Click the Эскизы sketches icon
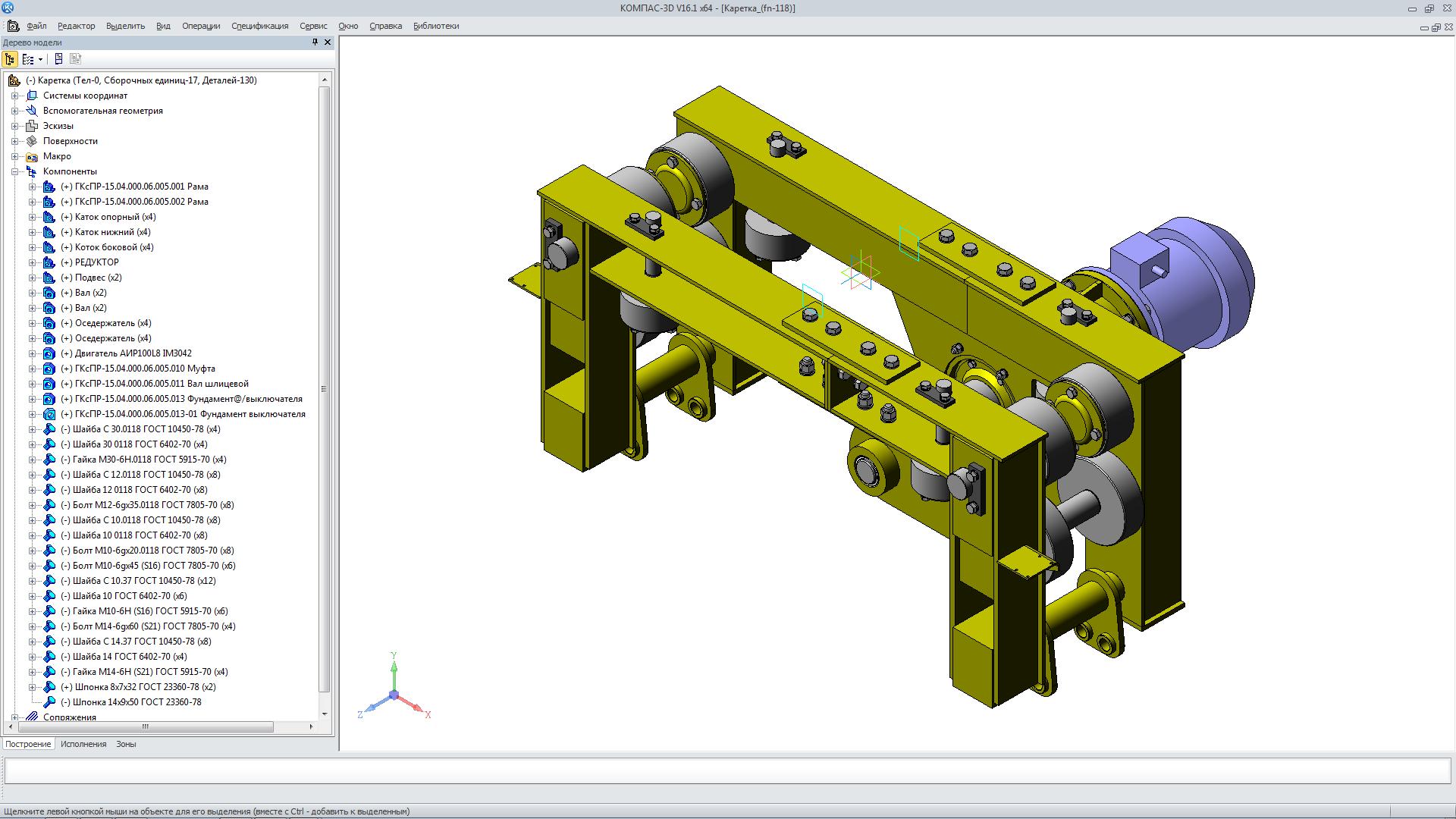This screenshot has width=1456, height=819. [32, 126]
